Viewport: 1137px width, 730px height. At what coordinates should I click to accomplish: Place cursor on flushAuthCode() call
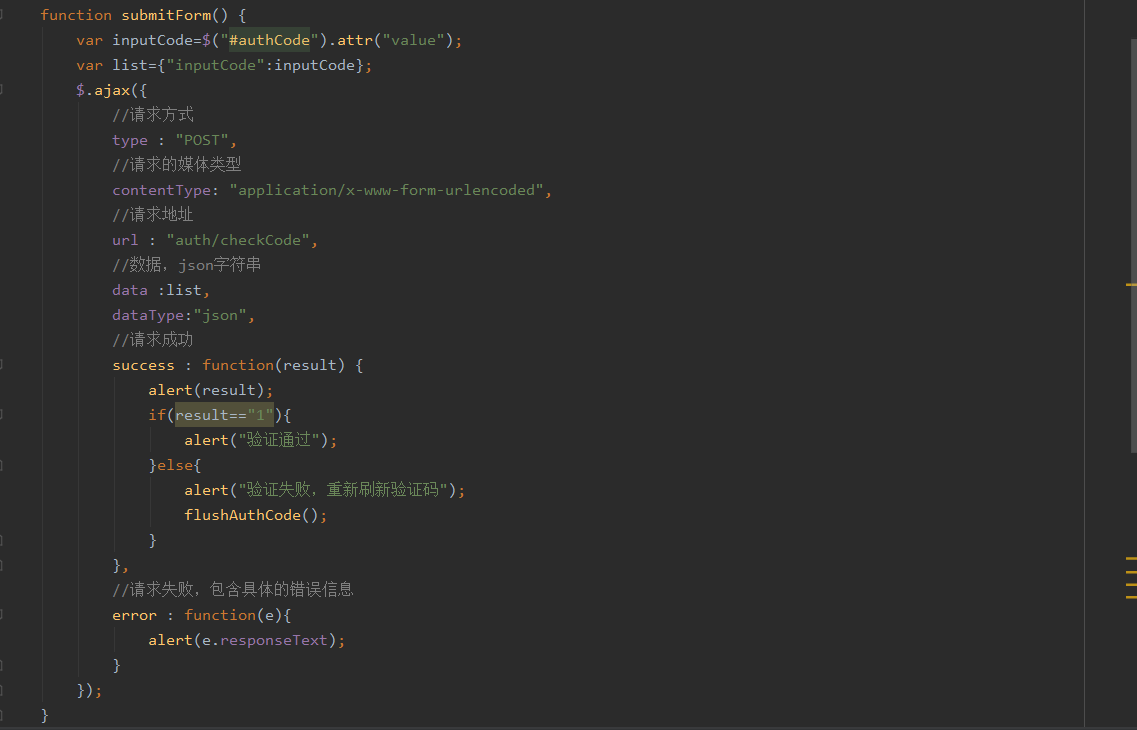255,515
